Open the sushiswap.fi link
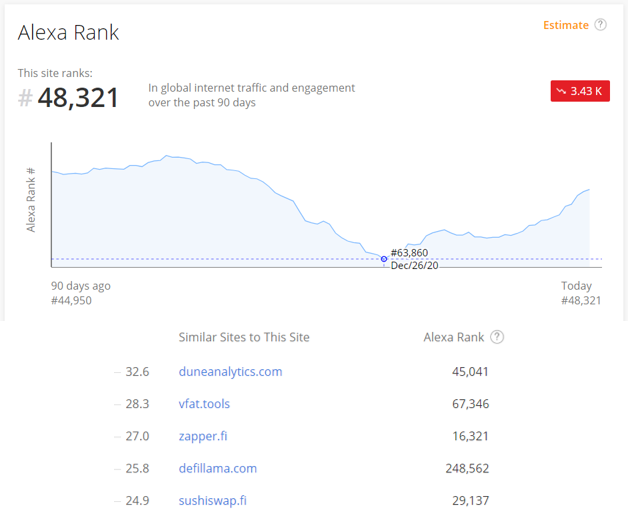The height and width of the screenshot is (523, 628). (213, 500)
